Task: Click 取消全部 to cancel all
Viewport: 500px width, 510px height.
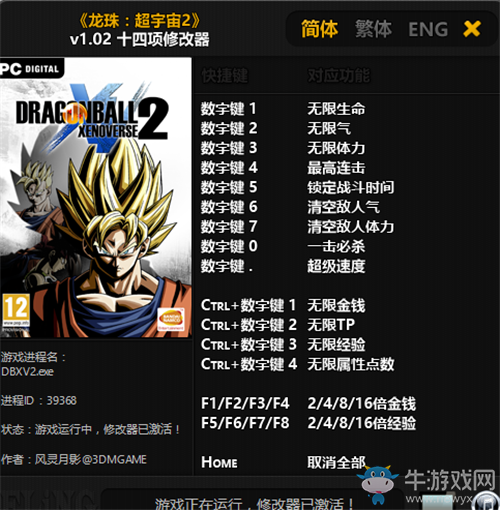Action: (x=336, y=462)
